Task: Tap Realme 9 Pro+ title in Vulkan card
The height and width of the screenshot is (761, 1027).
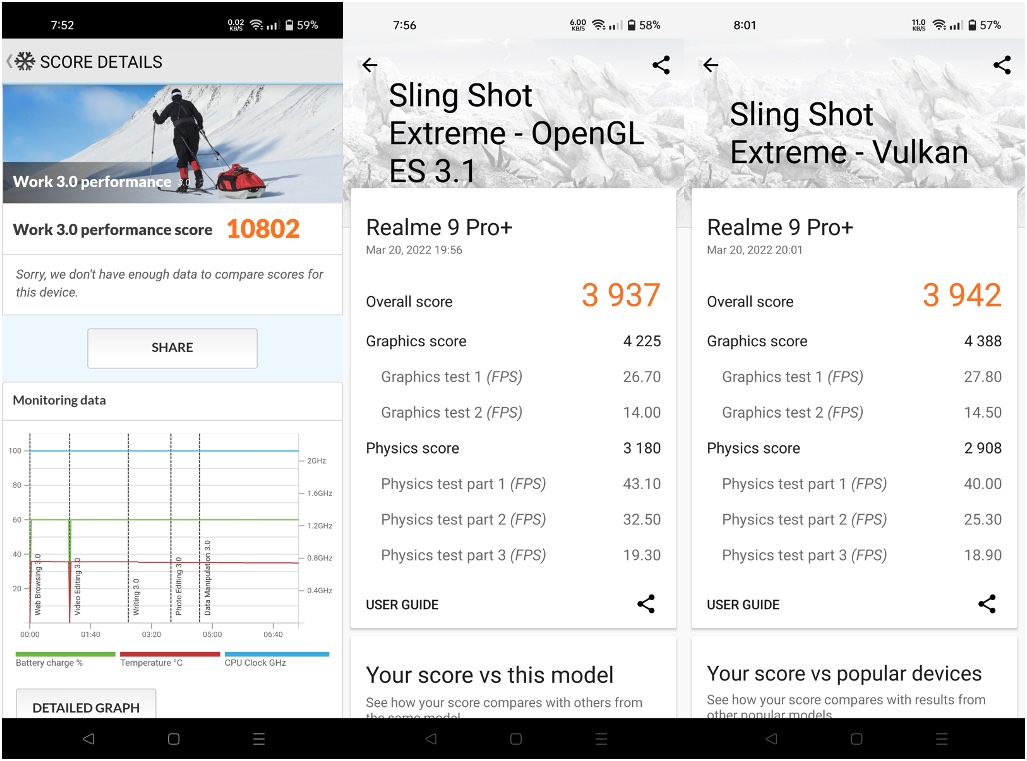Action: coord(780,227)
